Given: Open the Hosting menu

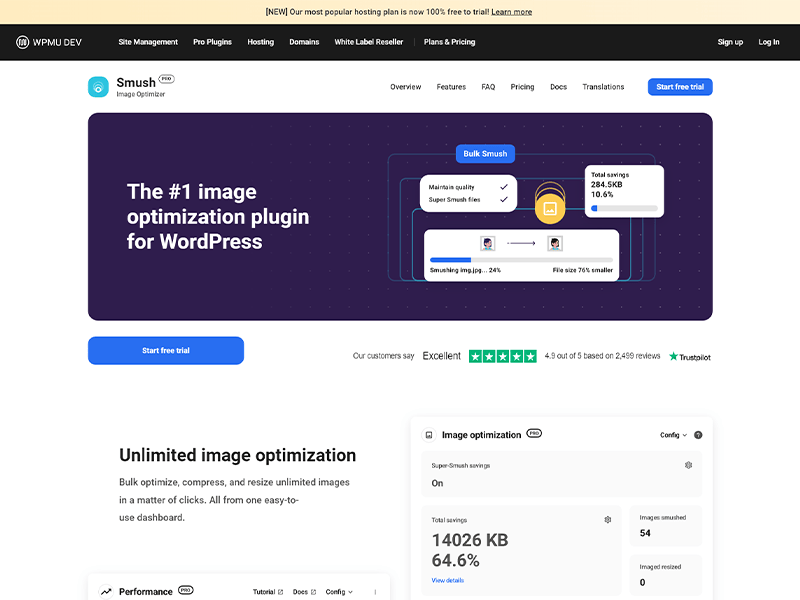Looking at the screenshot, I should (x=261, y=42).
